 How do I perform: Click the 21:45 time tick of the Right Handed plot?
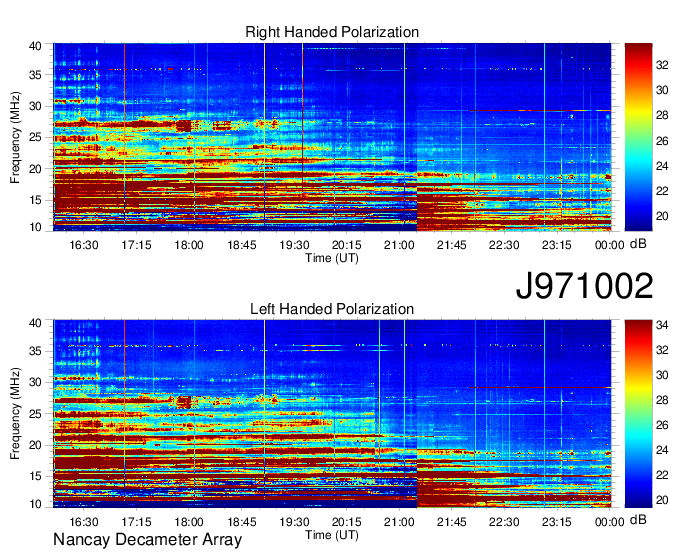[451, 245]
